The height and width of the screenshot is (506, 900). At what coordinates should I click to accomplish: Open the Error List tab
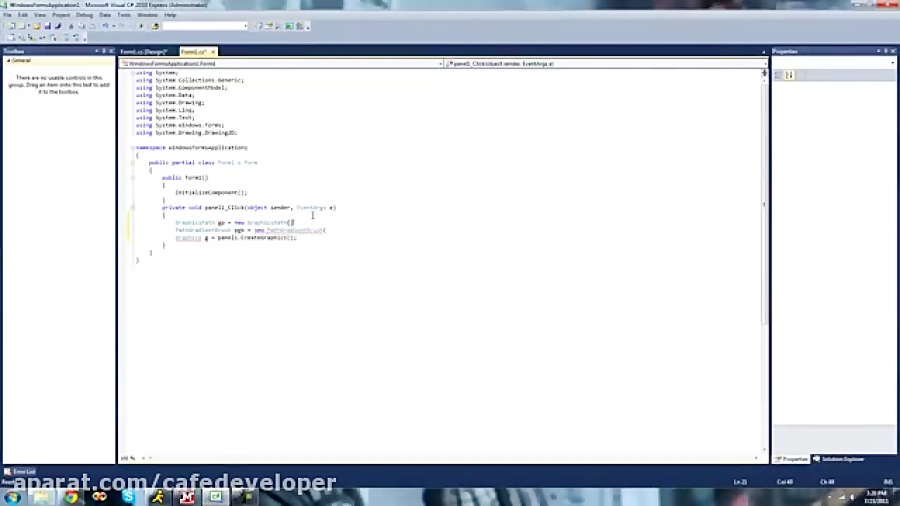tap(20, 472)
